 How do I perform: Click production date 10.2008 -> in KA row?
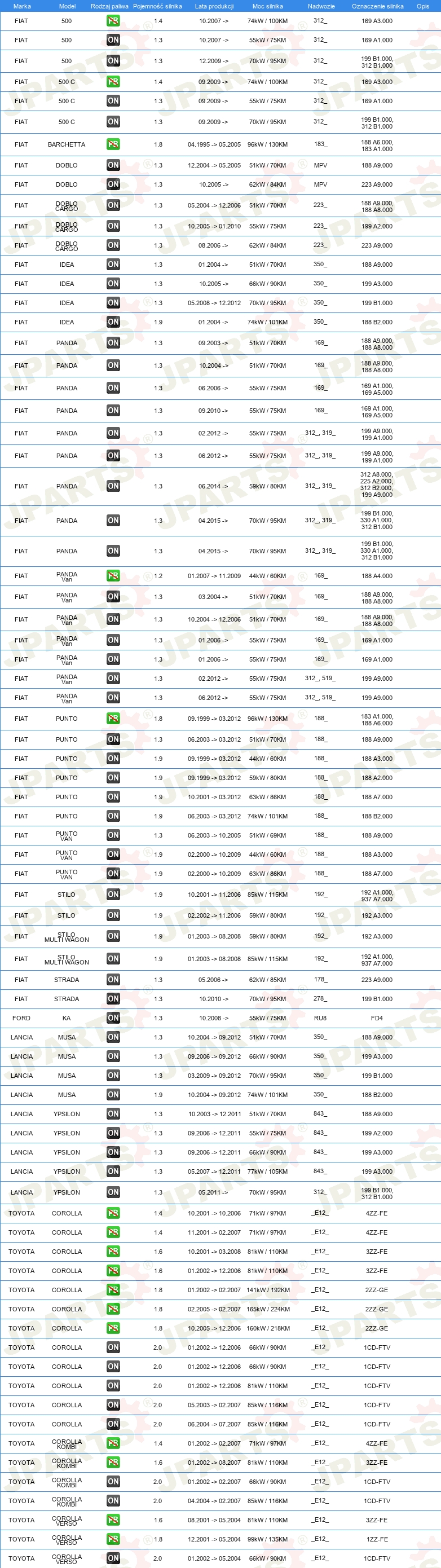click(214, 1018)
